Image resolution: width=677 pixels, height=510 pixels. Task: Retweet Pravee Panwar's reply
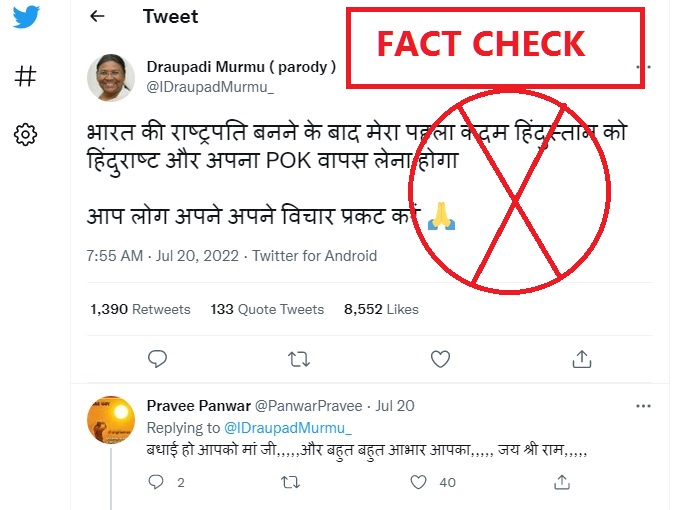pyautogui.click(x=290, y=482)
